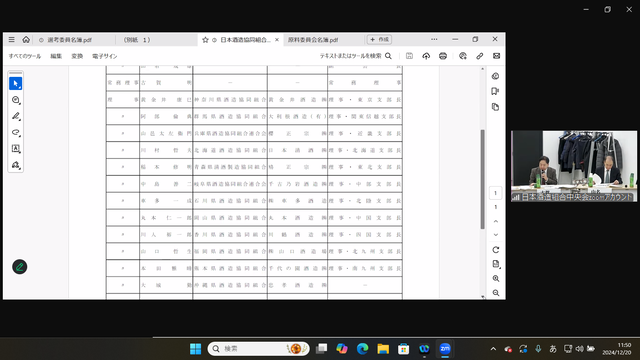Open the volume tray icon
Screen dimensions: 640x360
coord(579,349)
